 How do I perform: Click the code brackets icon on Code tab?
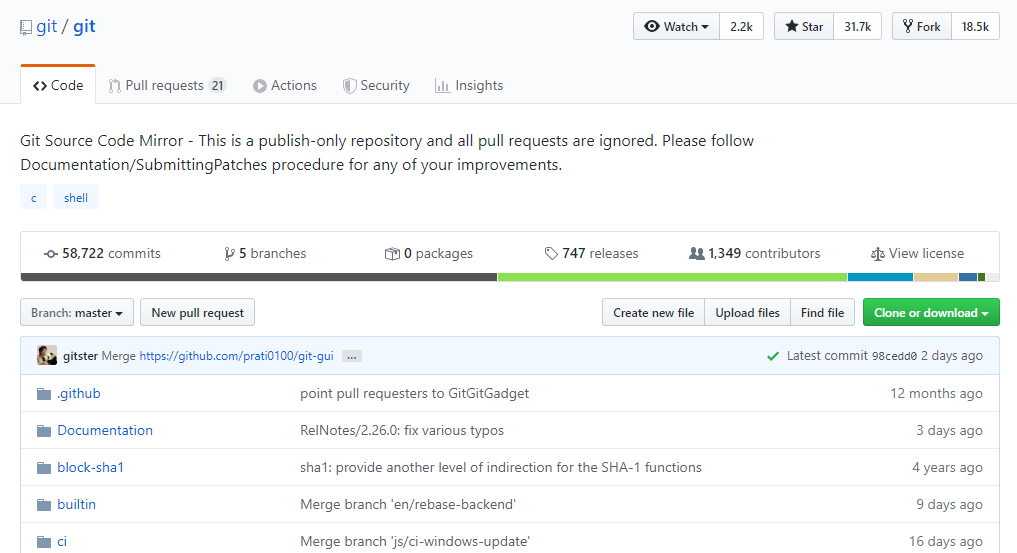(x=40, y=86)
